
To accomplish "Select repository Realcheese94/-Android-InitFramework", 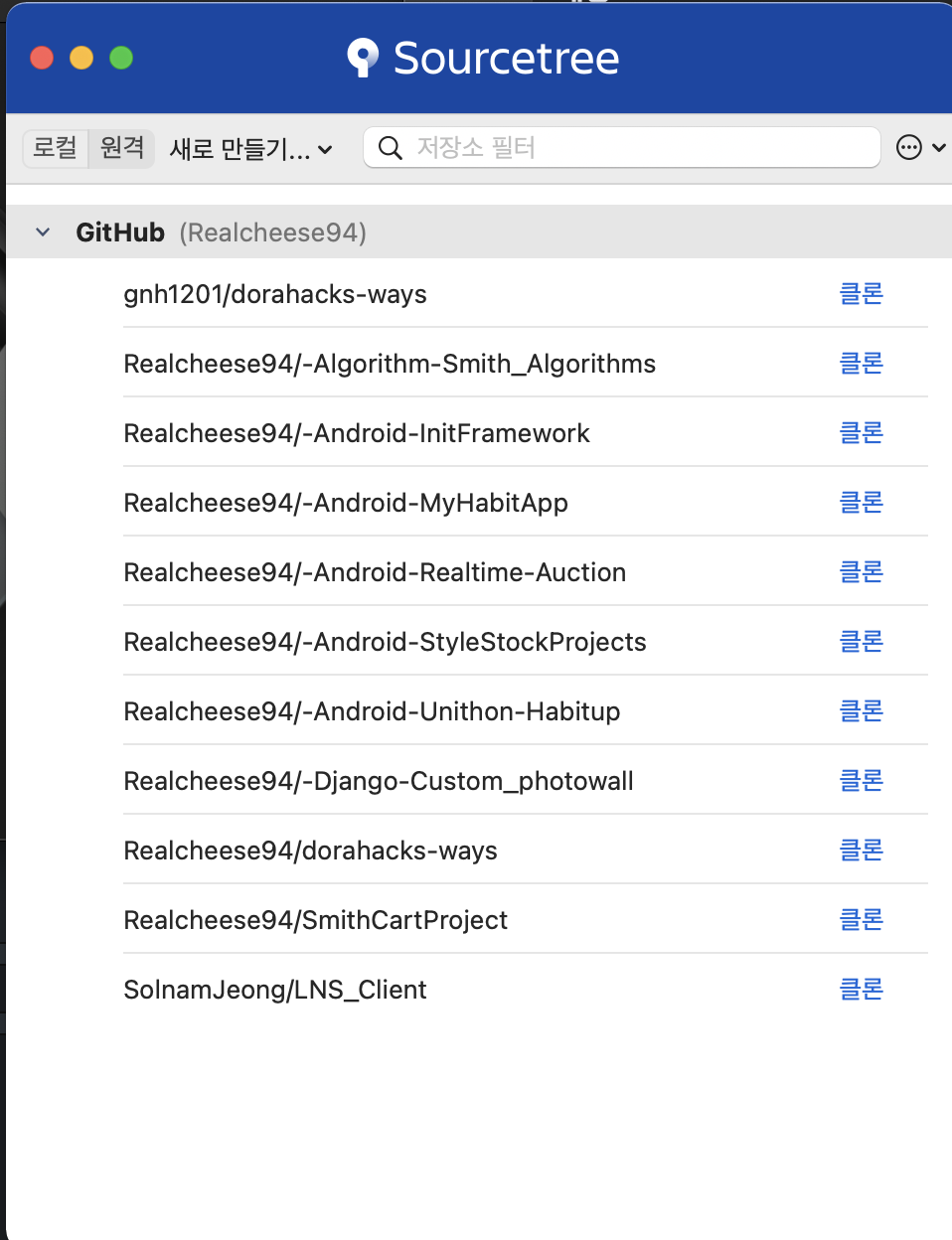I will [357, 434].
